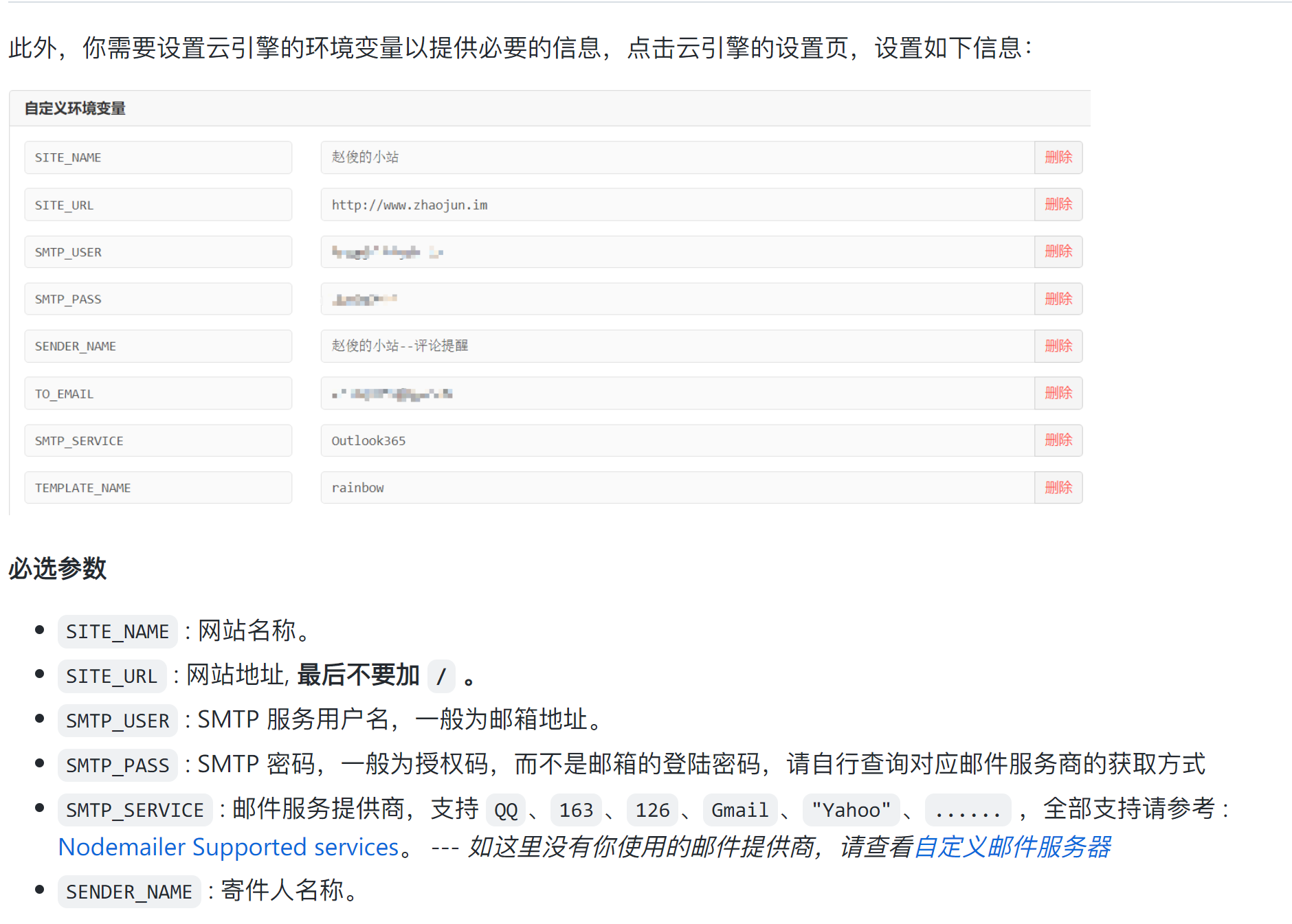The height and width of the screenshot is (924, 1292).
Task: Edit the http://www.zhaojun.im value field
Action: coord(677,205)
